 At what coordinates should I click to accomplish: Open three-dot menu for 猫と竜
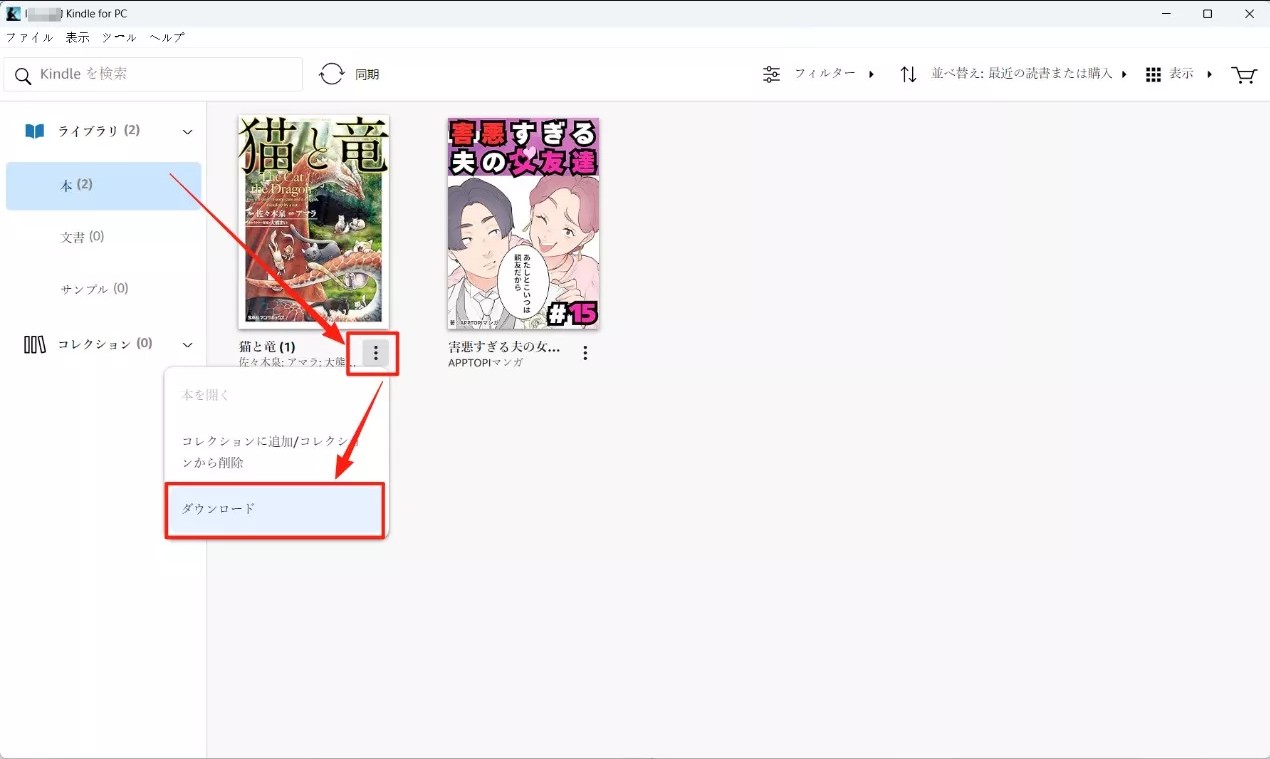point(375,353)
